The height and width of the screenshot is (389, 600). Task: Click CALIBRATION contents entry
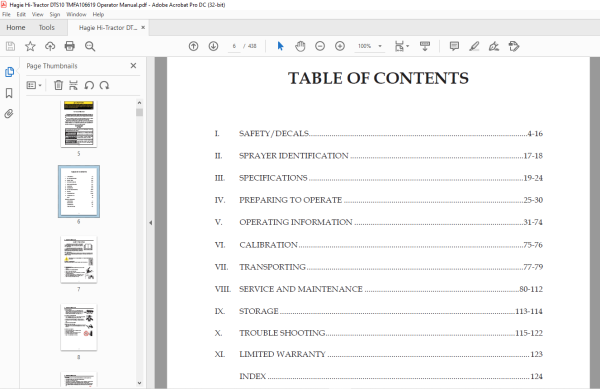coord(378,245)
